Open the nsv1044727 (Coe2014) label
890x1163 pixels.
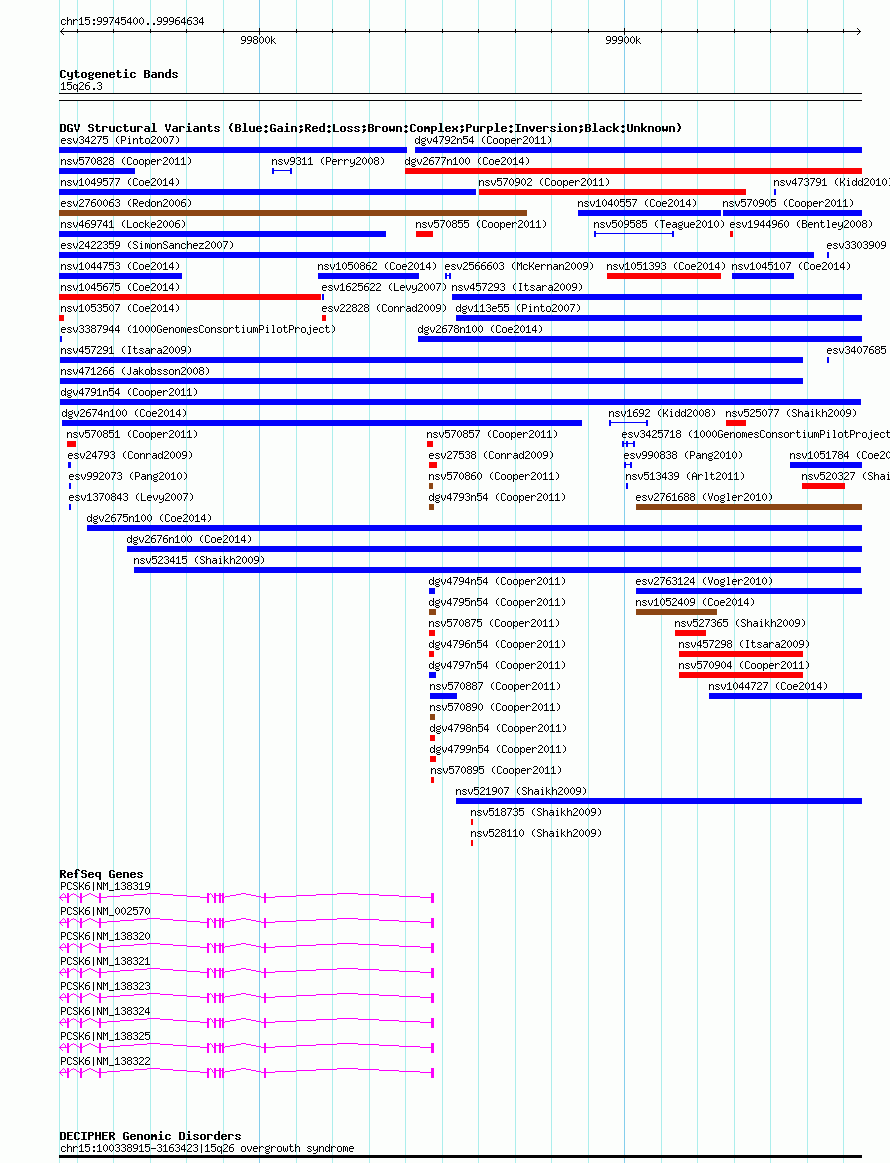[x=768, y=686]
